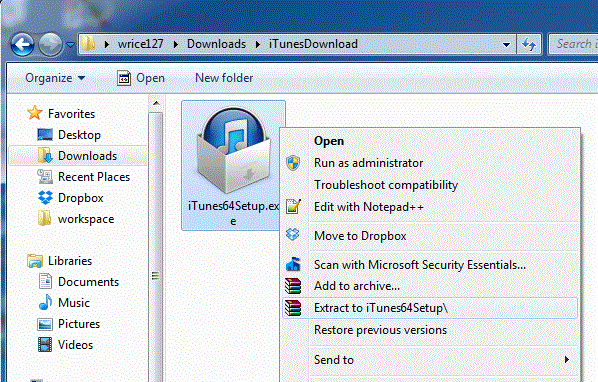Screen dimensions: 598x382
Task: Go back with the blue Back arrow
Action: coord(22,44)
